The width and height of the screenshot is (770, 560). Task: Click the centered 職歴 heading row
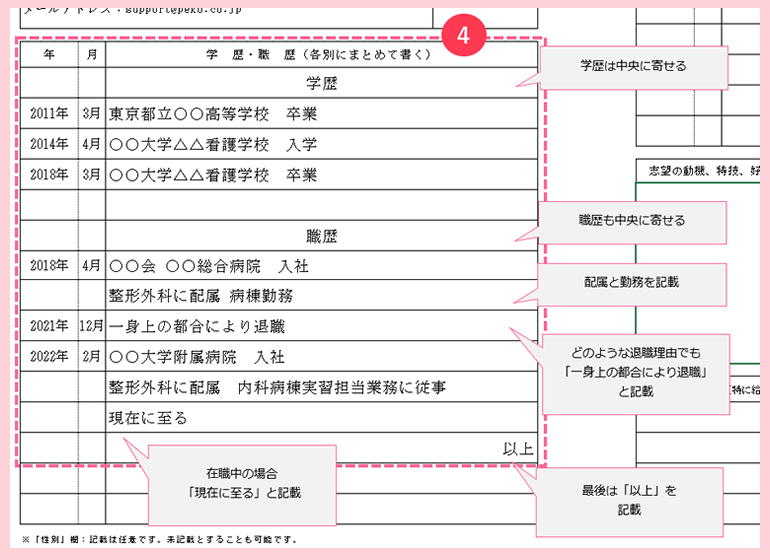point(321,237)
